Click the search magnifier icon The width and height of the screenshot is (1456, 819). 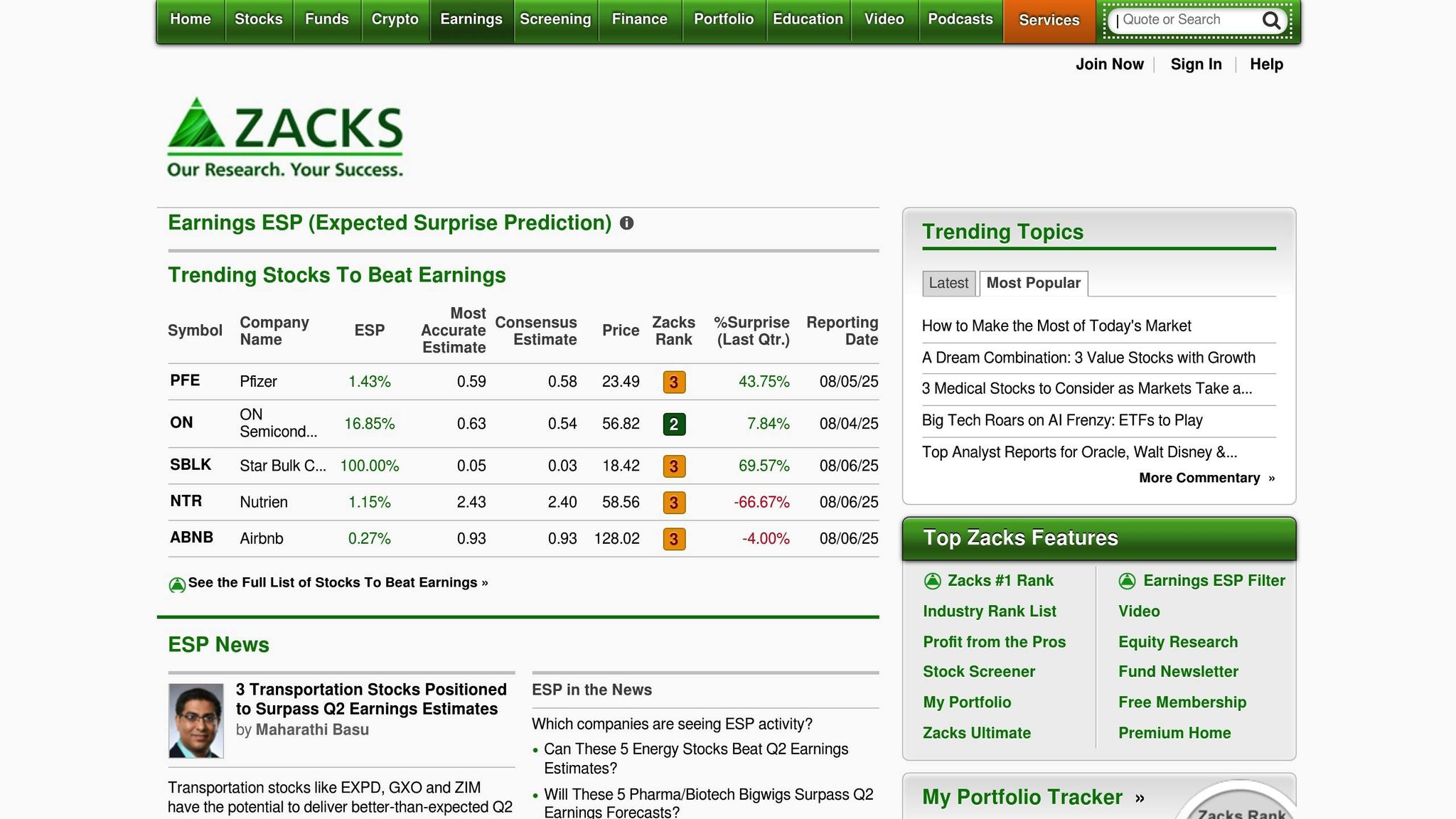point(1271,21)
